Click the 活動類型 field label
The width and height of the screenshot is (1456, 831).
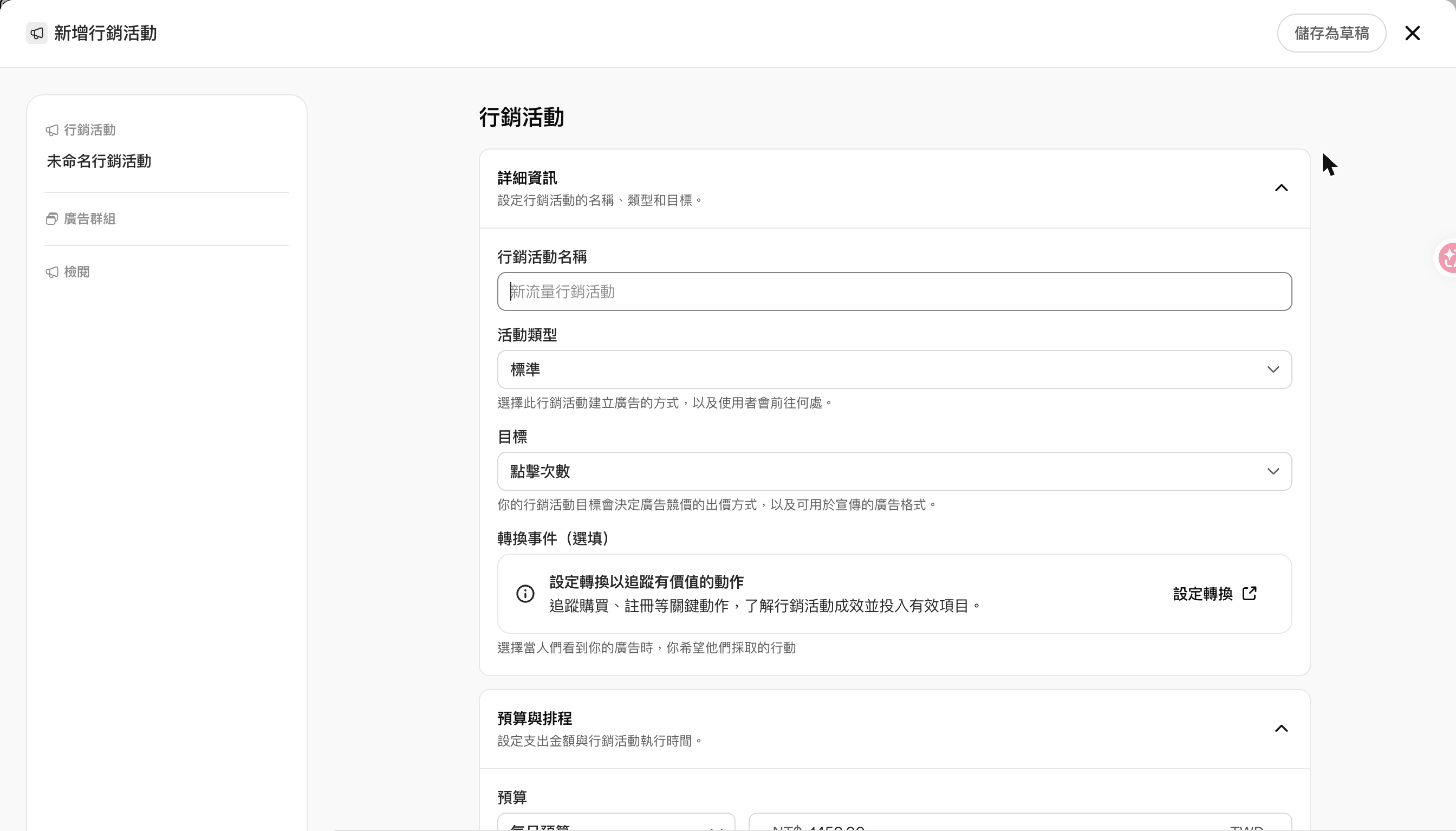(x=527, y=335)
